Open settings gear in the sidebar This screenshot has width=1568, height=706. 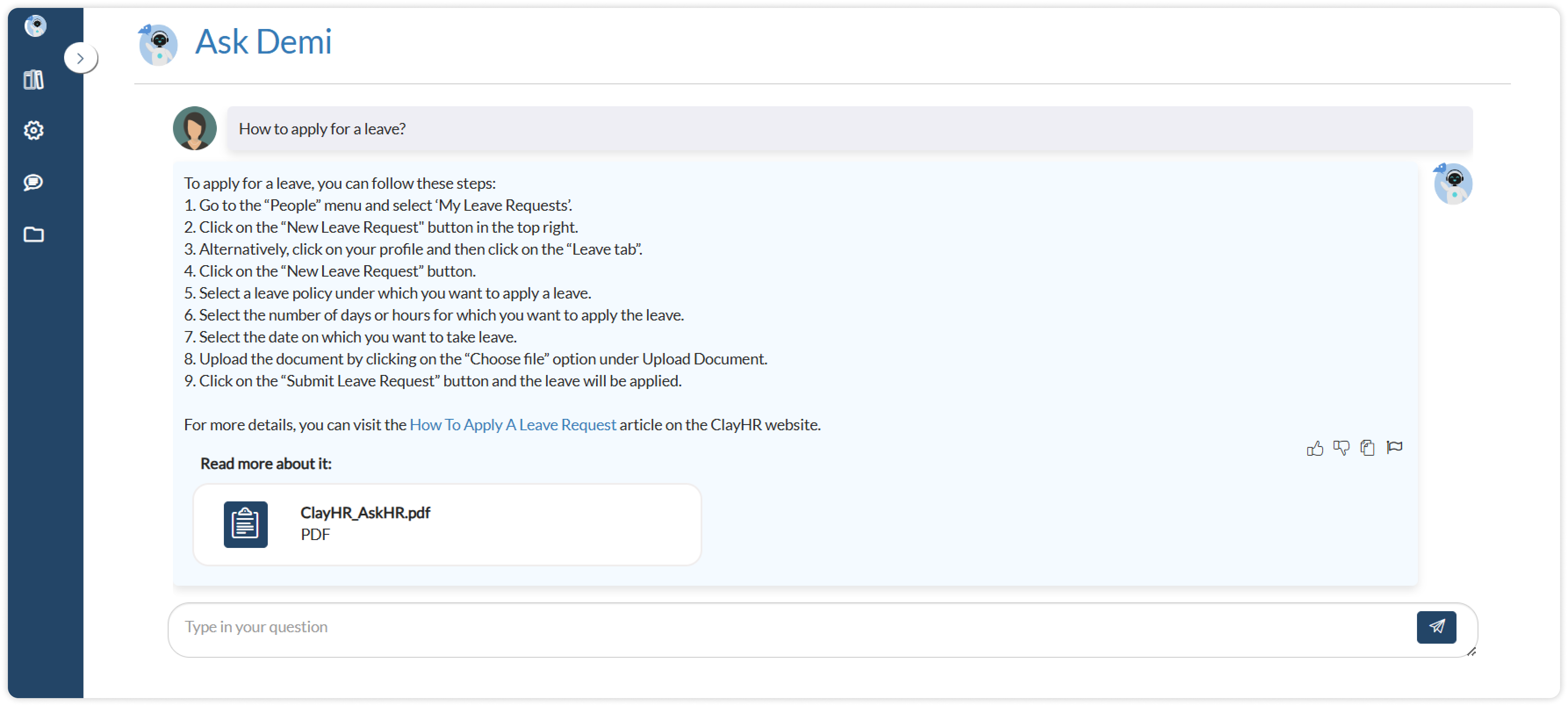pos(33,130)
